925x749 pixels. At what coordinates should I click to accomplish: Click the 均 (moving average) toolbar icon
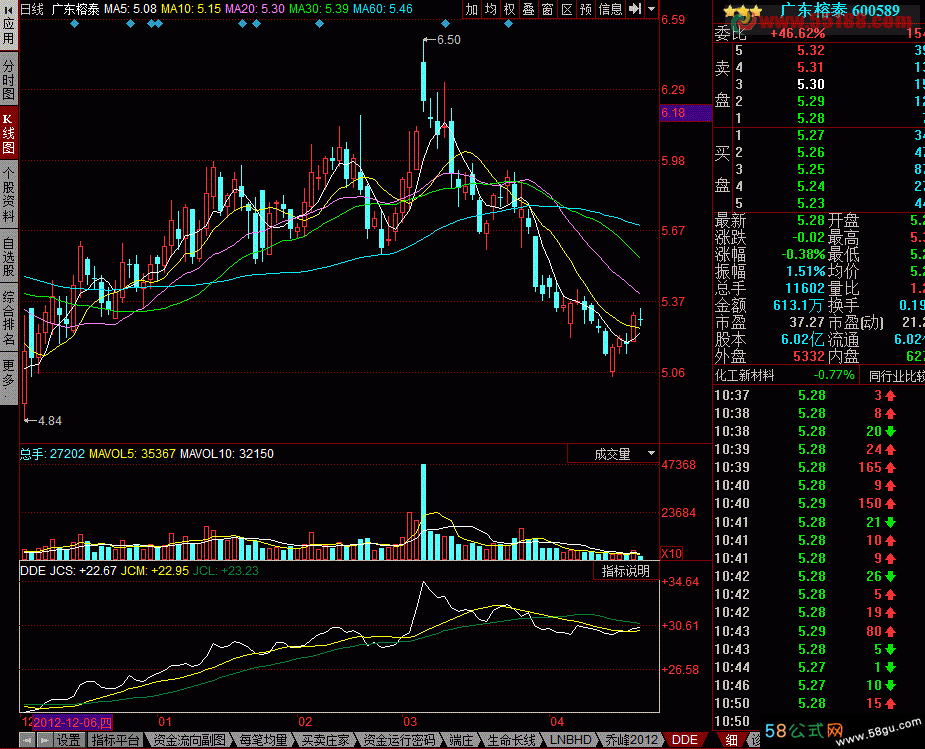[x=490, y=9]
